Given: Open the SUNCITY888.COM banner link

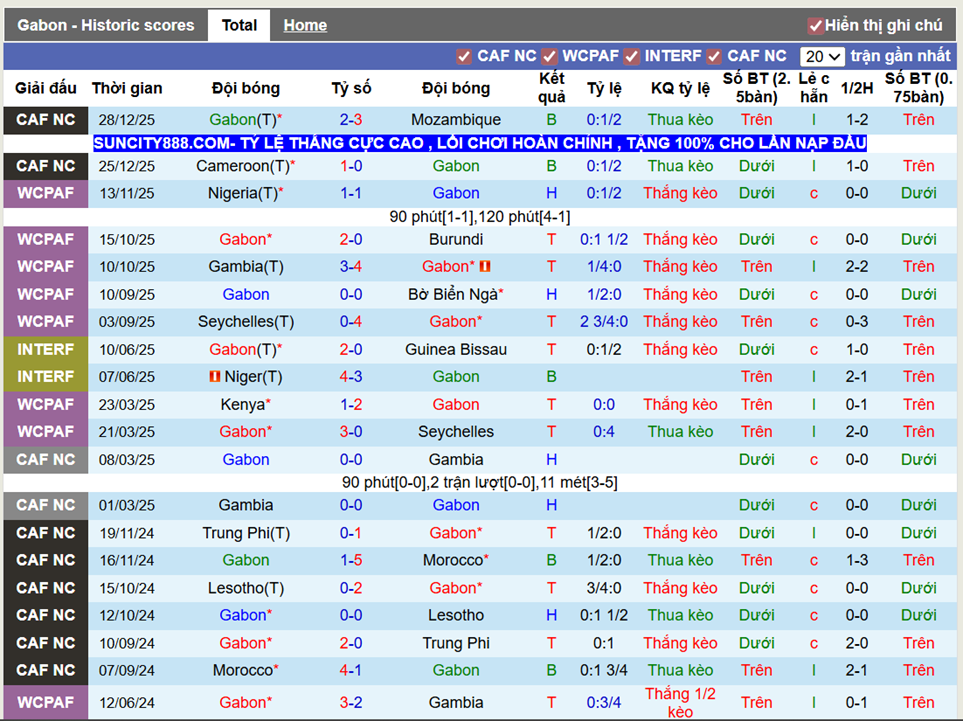Looking at the screenshot, I should point(480,143).
